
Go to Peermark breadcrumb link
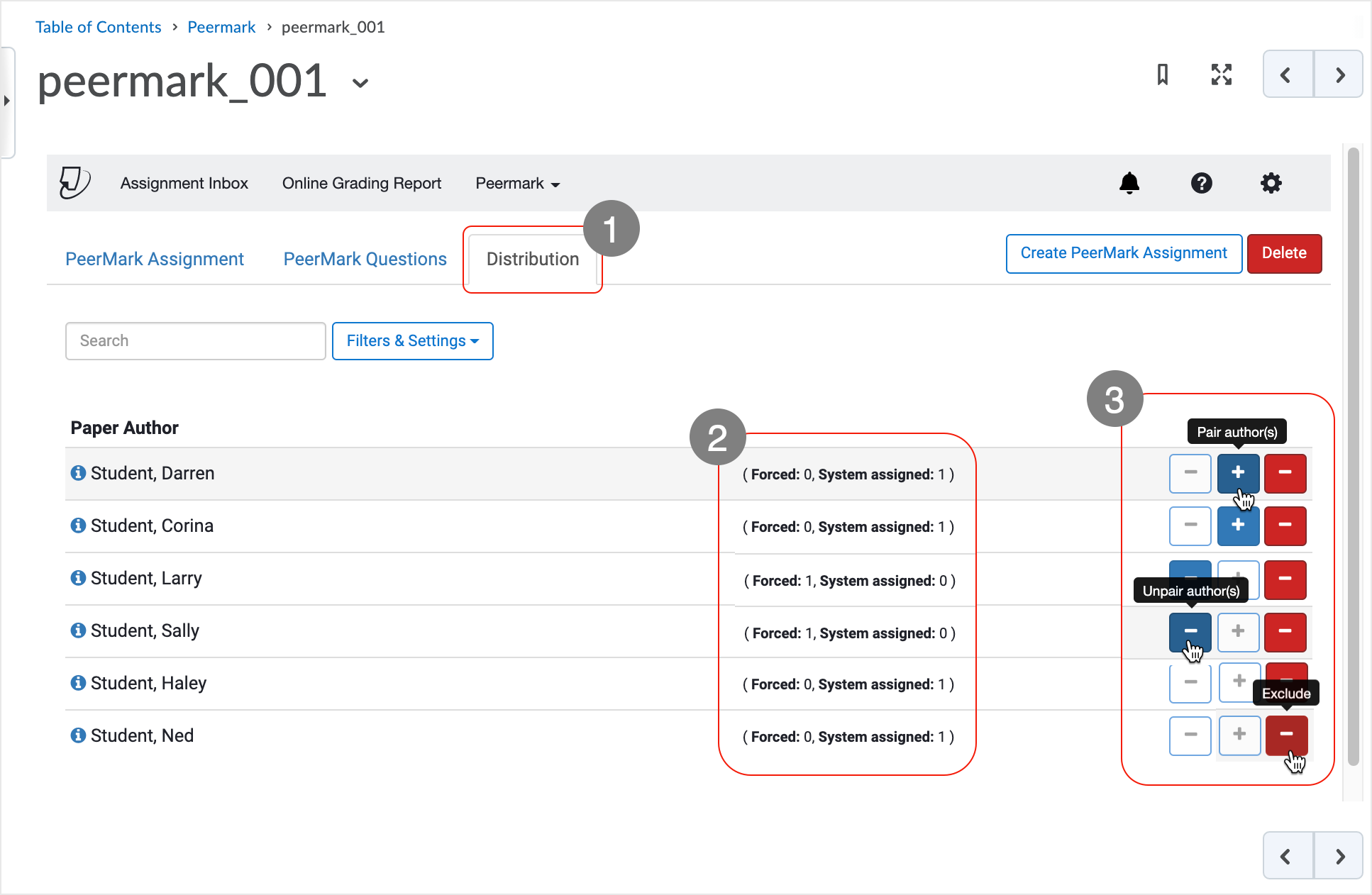pos(221,27)
